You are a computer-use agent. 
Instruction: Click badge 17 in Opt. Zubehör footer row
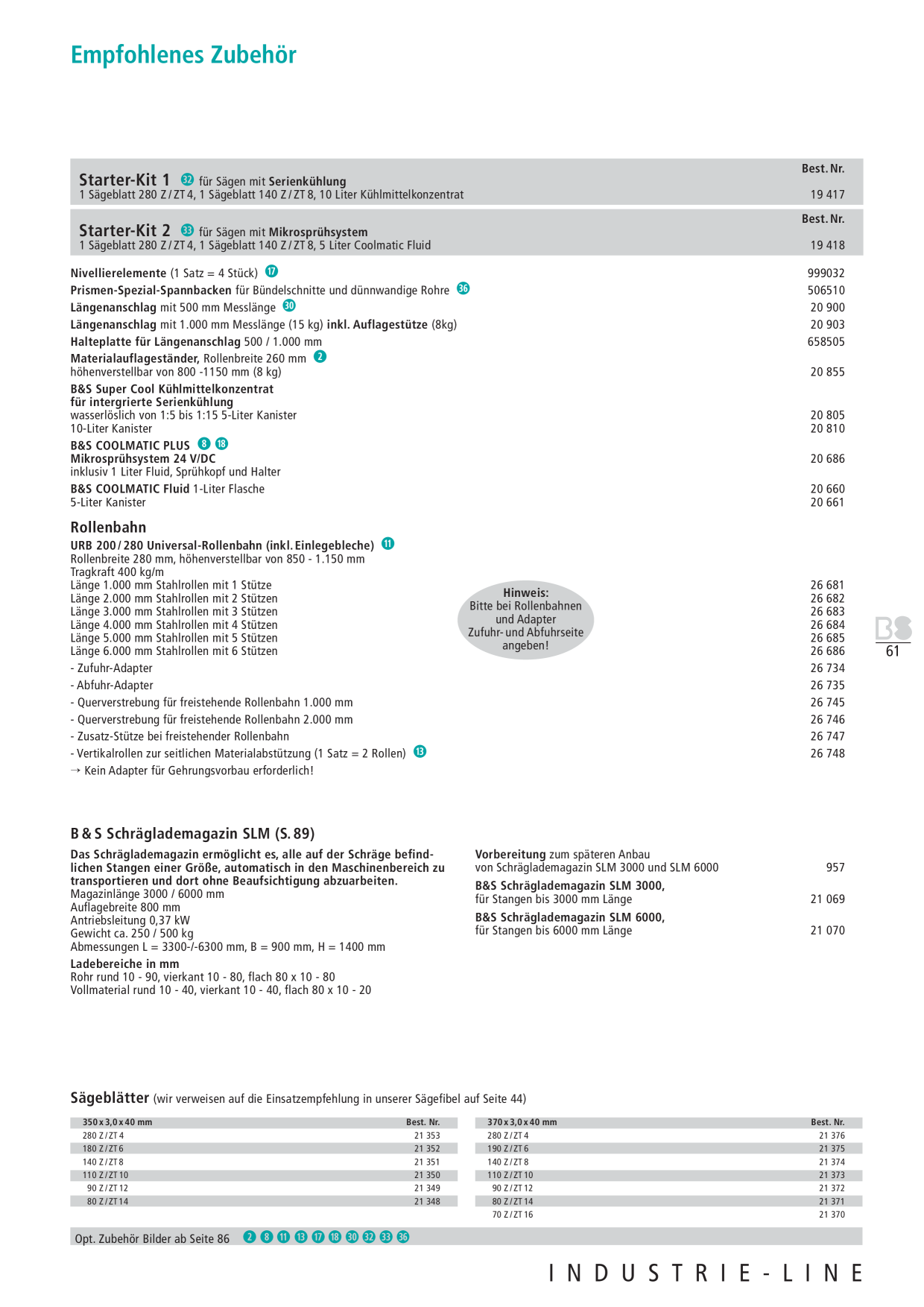pyautogui.click(x=317, y=1237)
